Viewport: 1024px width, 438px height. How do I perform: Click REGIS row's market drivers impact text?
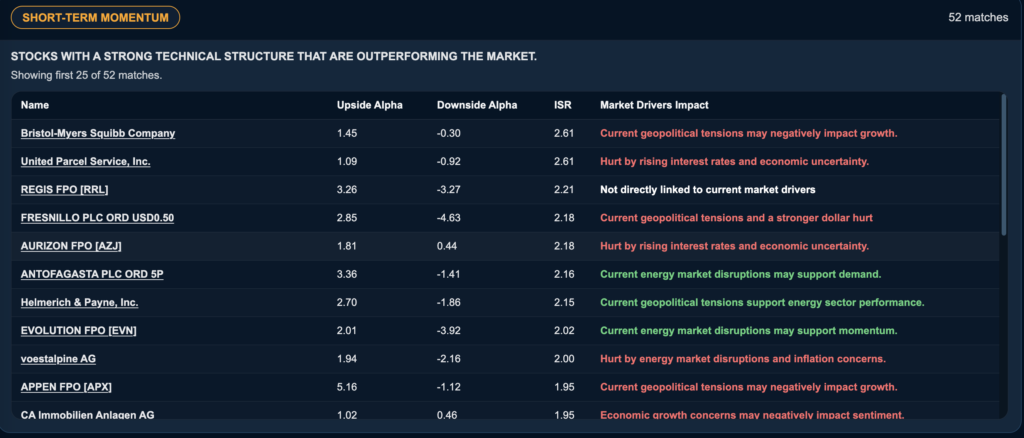click(x=707, y=190)
